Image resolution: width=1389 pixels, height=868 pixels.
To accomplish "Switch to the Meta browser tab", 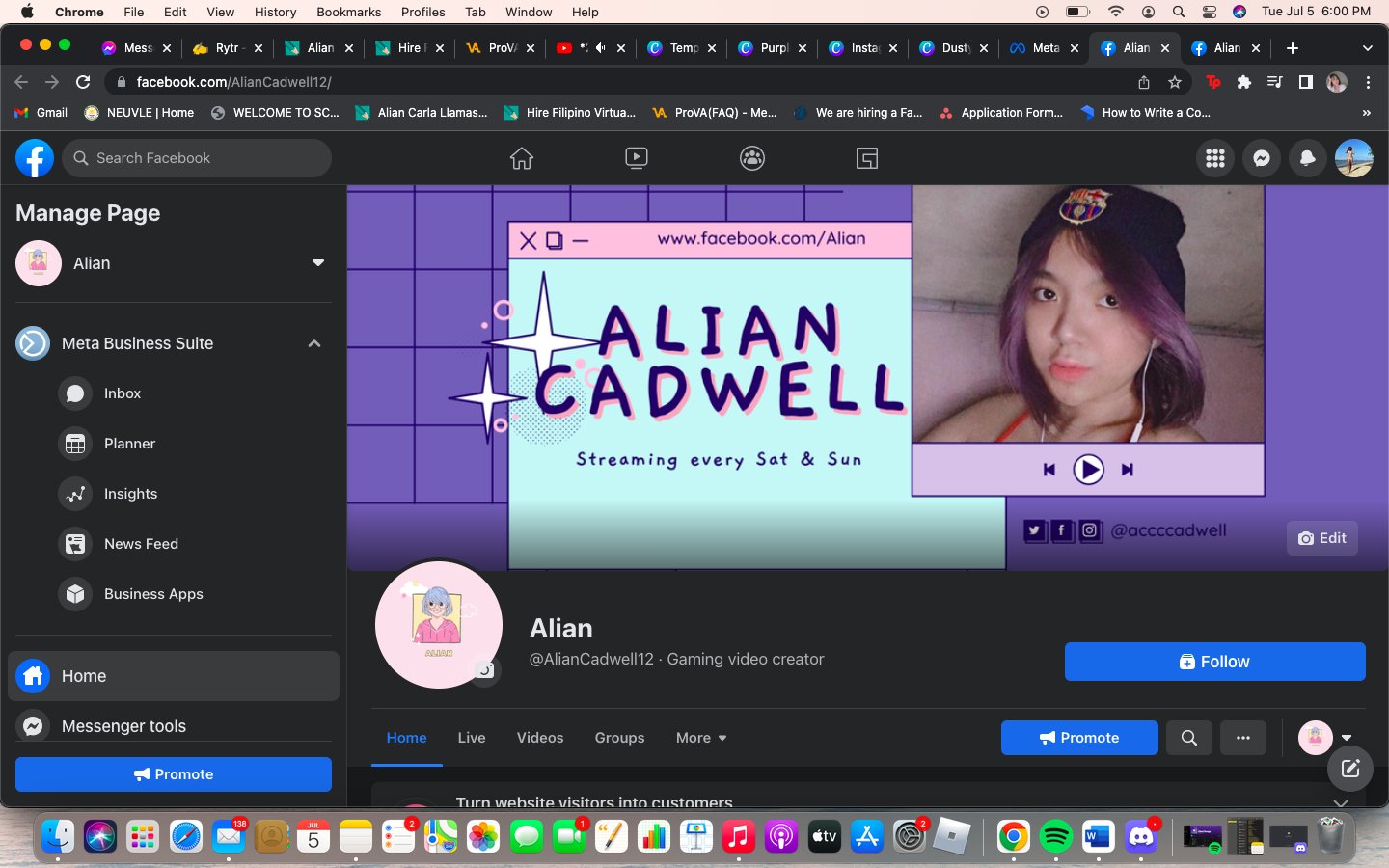I will [x=1044, y=48].
